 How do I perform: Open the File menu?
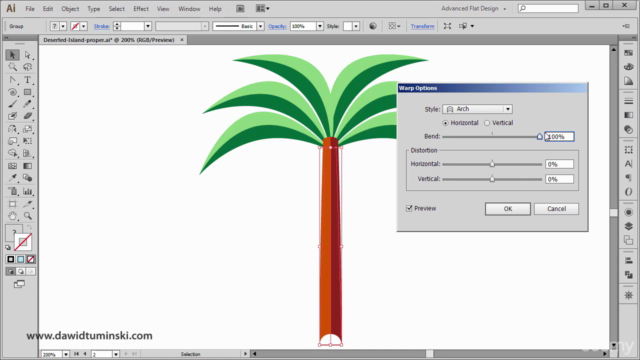30,9
